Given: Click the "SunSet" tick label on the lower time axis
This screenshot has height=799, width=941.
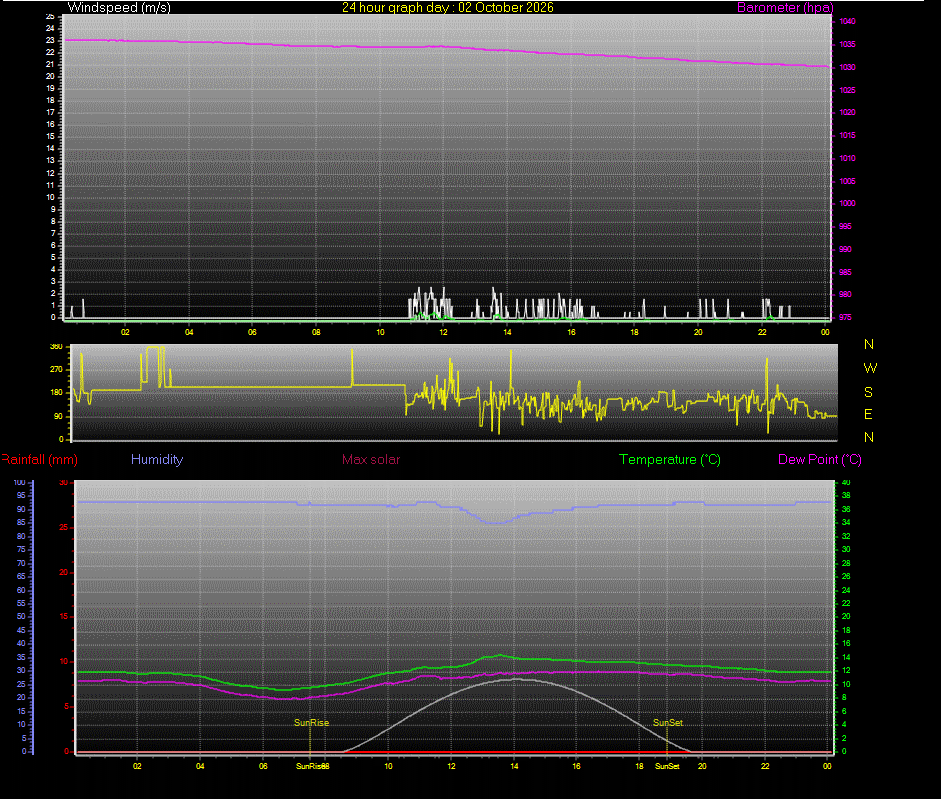Looking at the screenshot, I should (667, 767).
